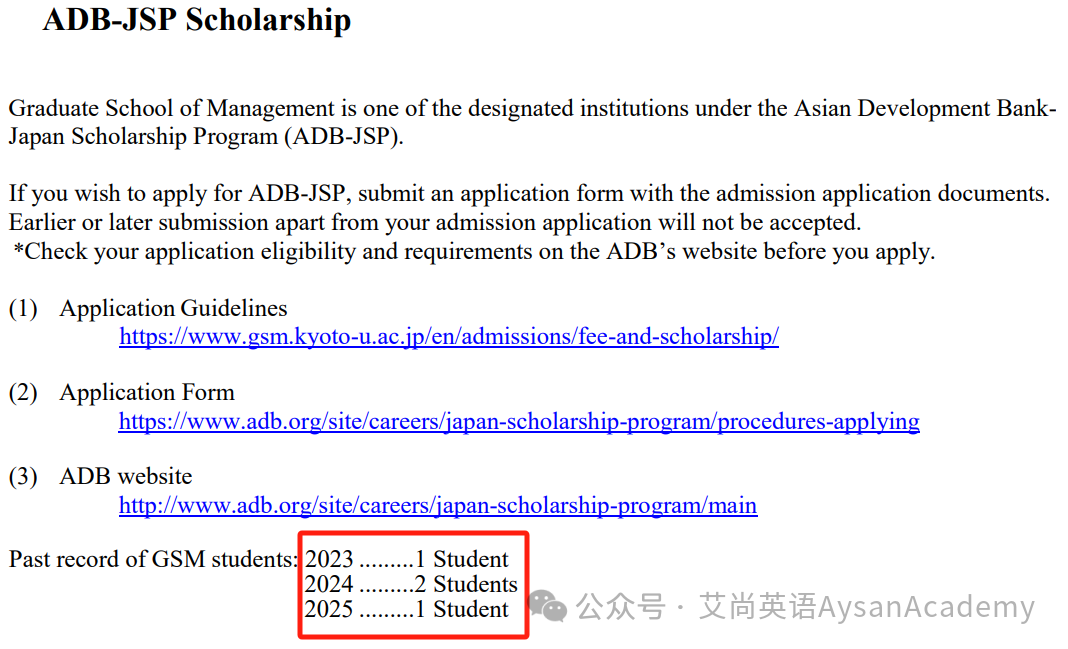This screenshot has width=1068, height=649.
Task: Open the ADB japan-scholarship-program/main link
Action: click(438, 505)
